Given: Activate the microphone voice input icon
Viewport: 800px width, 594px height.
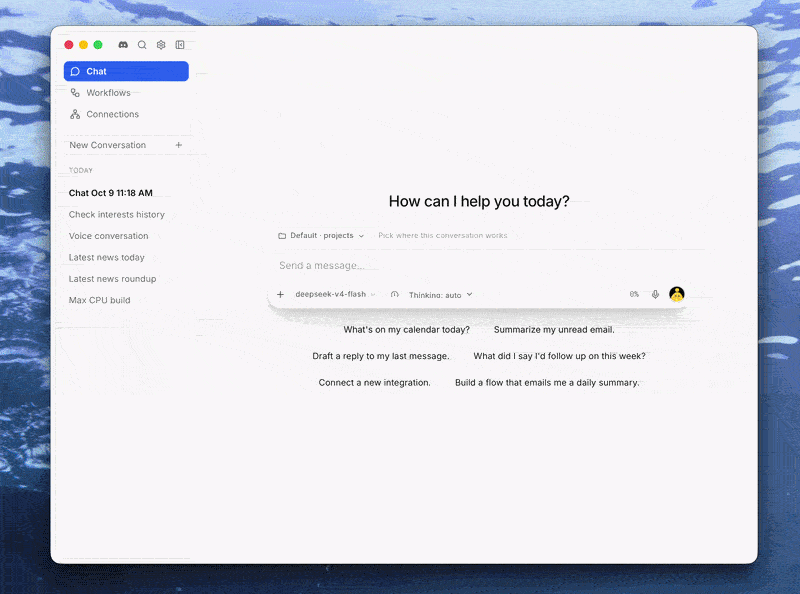Looking at the screenshot, I should [656, 294].
